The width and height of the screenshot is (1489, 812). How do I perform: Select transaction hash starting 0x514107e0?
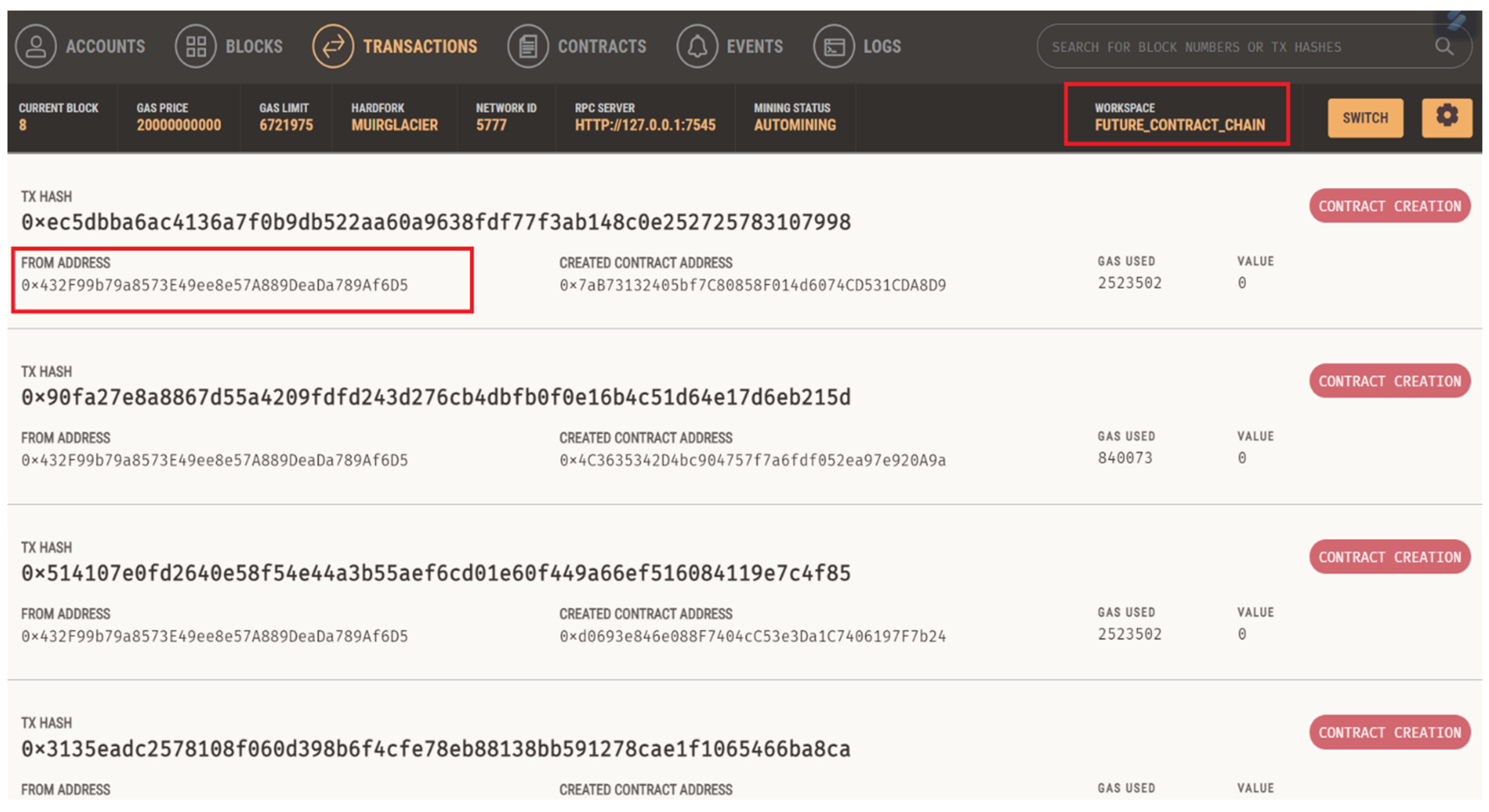[436, 573]
